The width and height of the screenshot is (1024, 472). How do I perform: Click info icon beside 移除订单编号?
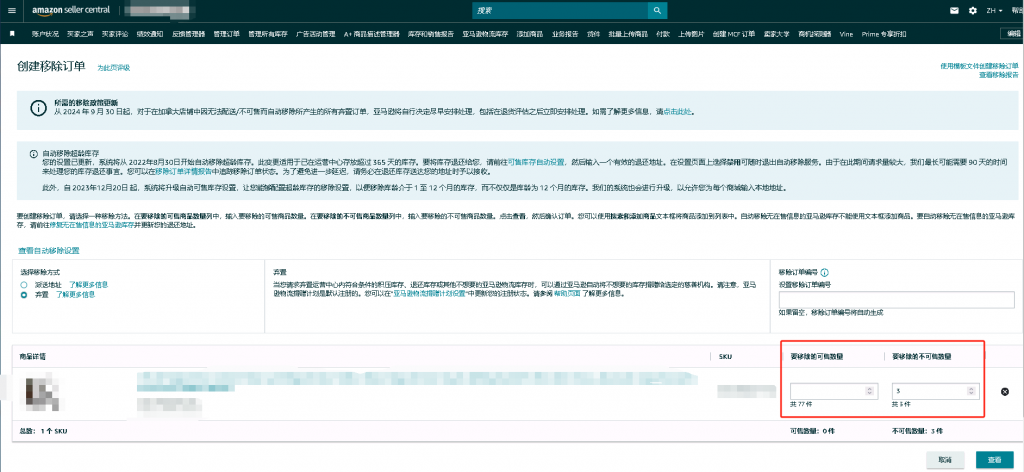pyautogui.click(x=825, y=272)
